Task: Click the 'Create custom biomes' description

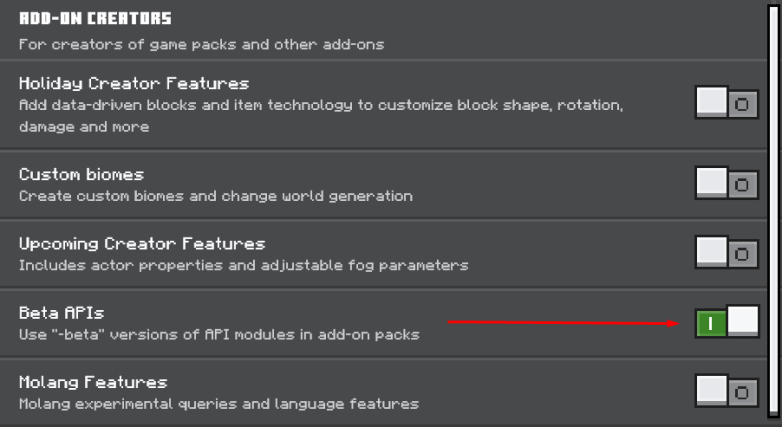Action: click(x=215, y=196)
